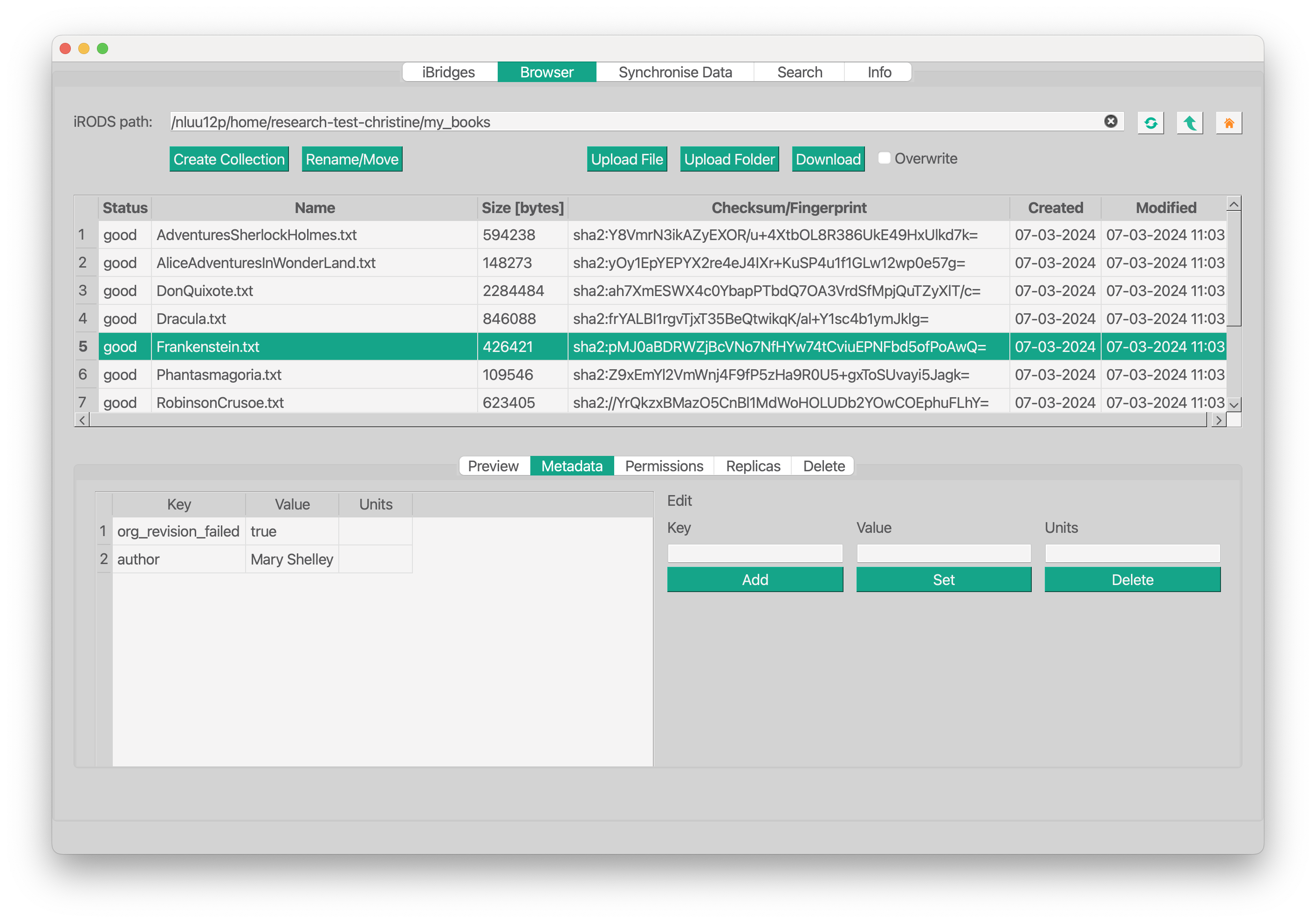Click the Download button
The image size is (1316, 923).
tap(828, 159)
